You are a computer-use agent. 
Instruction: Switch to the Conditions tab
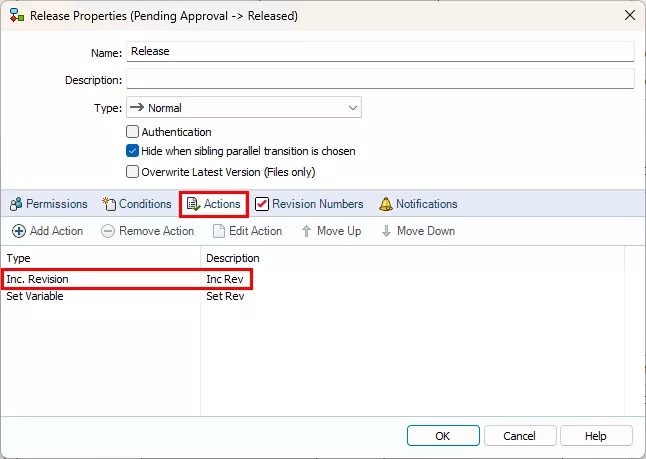coord(137,204)
